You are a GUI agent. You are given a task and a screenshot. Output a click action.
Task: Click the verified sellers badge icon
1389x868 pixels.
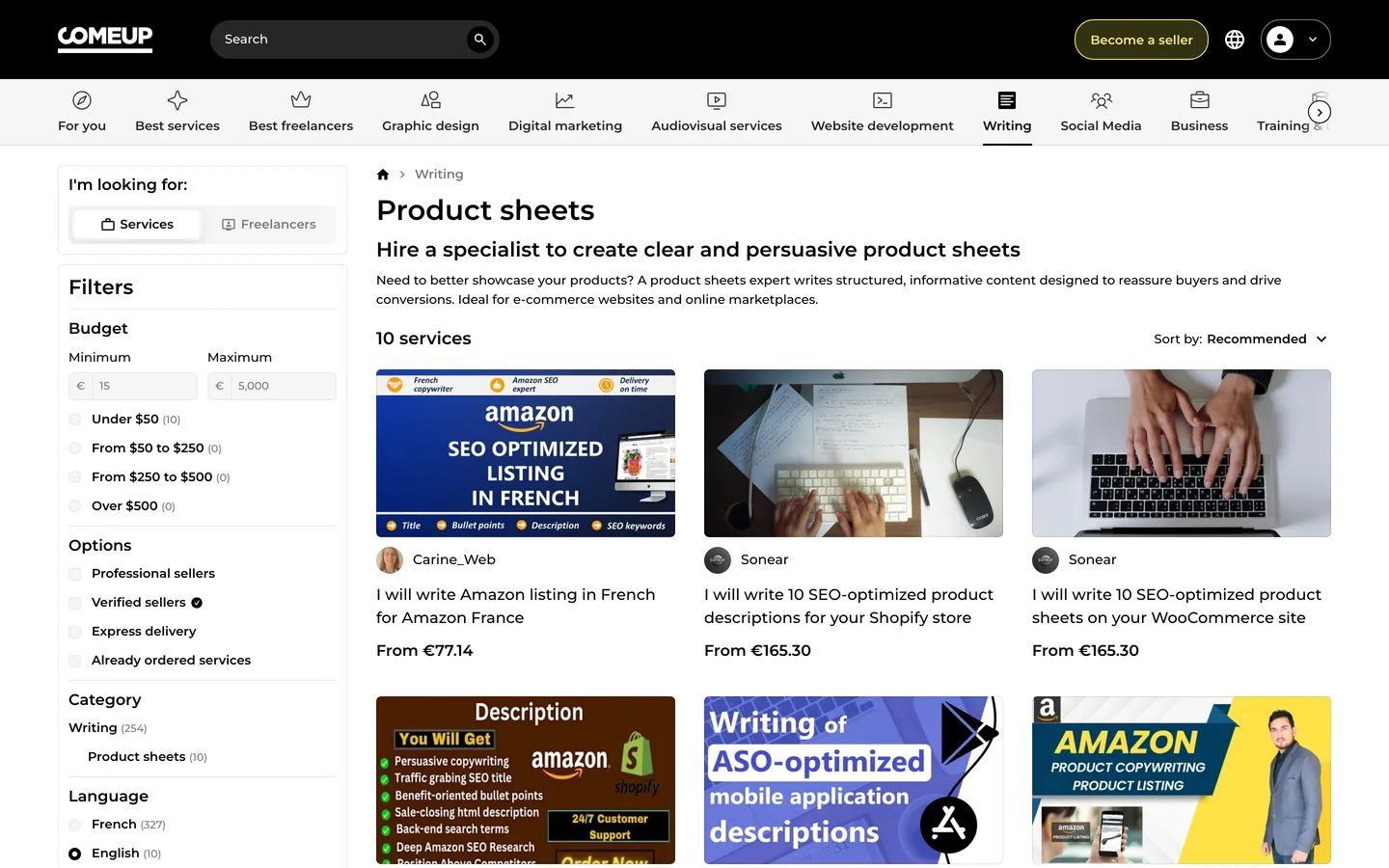click(x=197, y=603)
